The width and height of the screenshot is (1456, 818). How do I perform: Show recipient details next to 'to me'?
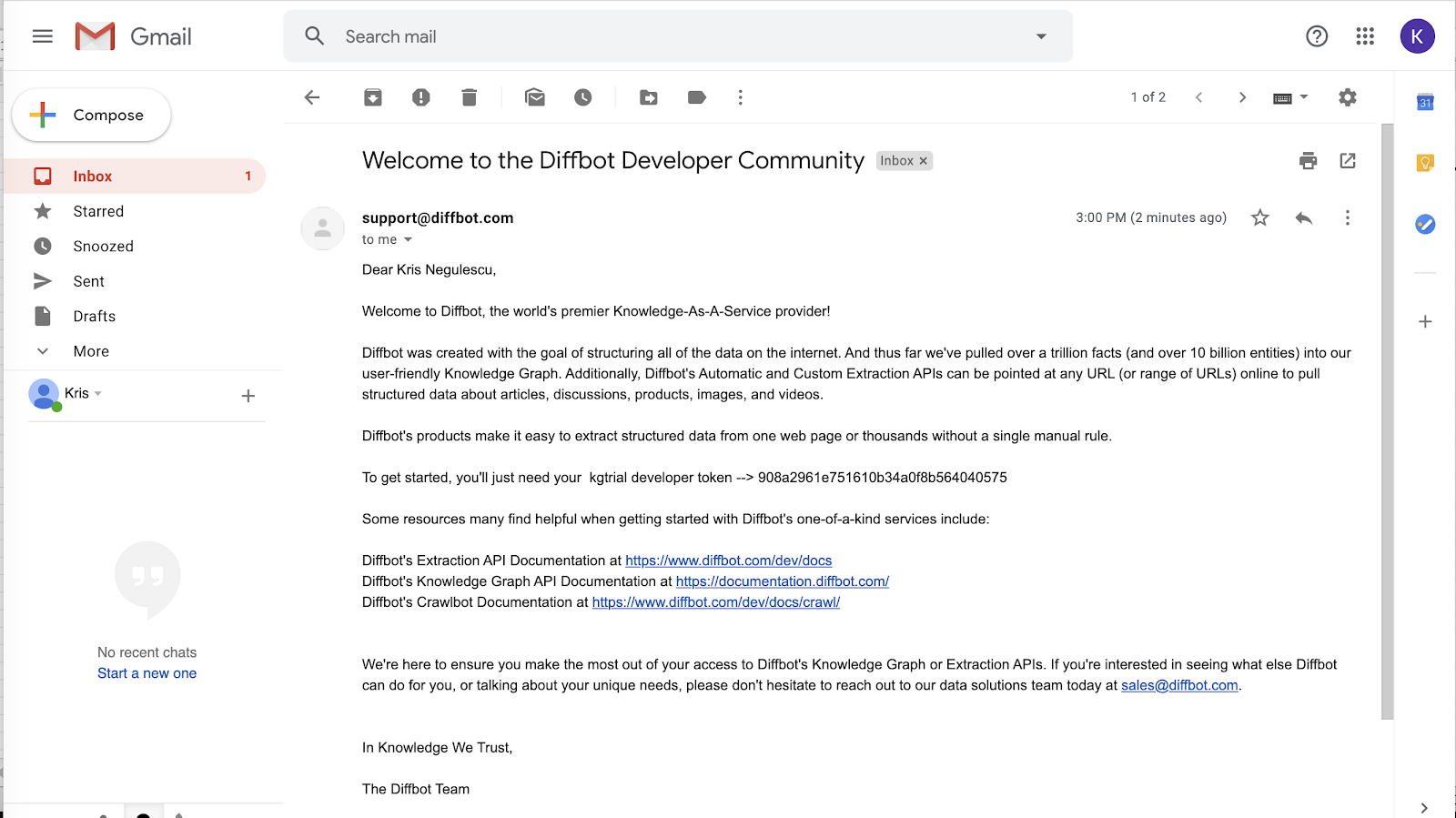[x=408, y=240]
